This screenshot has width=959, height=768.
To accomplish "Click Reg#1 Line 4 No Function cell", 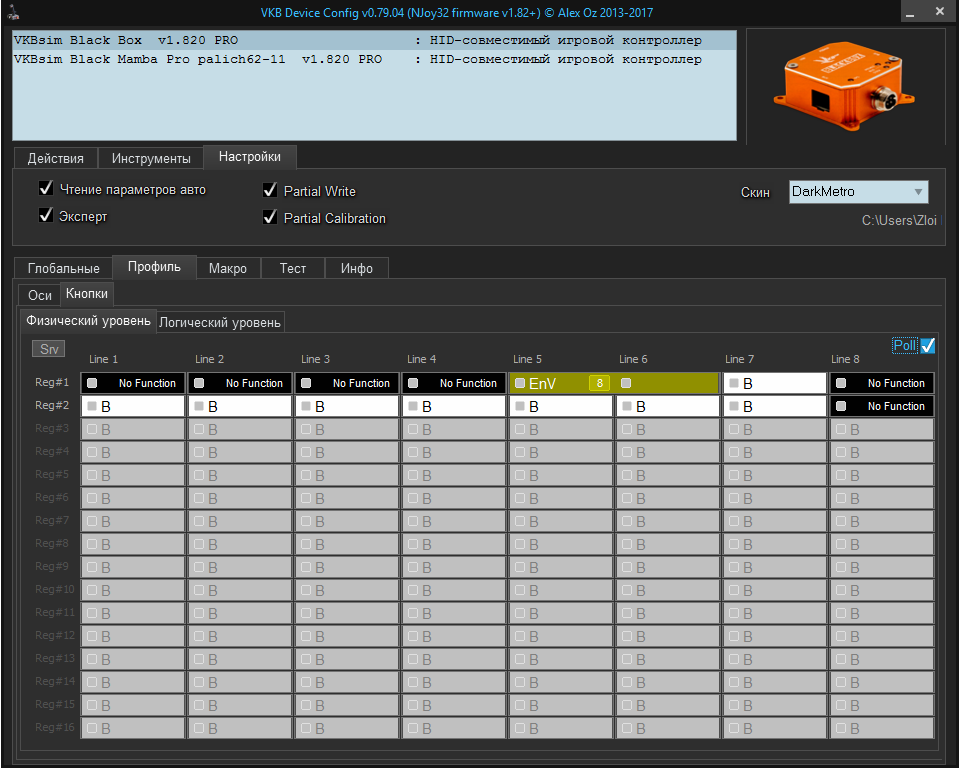I will click(454, 383).
